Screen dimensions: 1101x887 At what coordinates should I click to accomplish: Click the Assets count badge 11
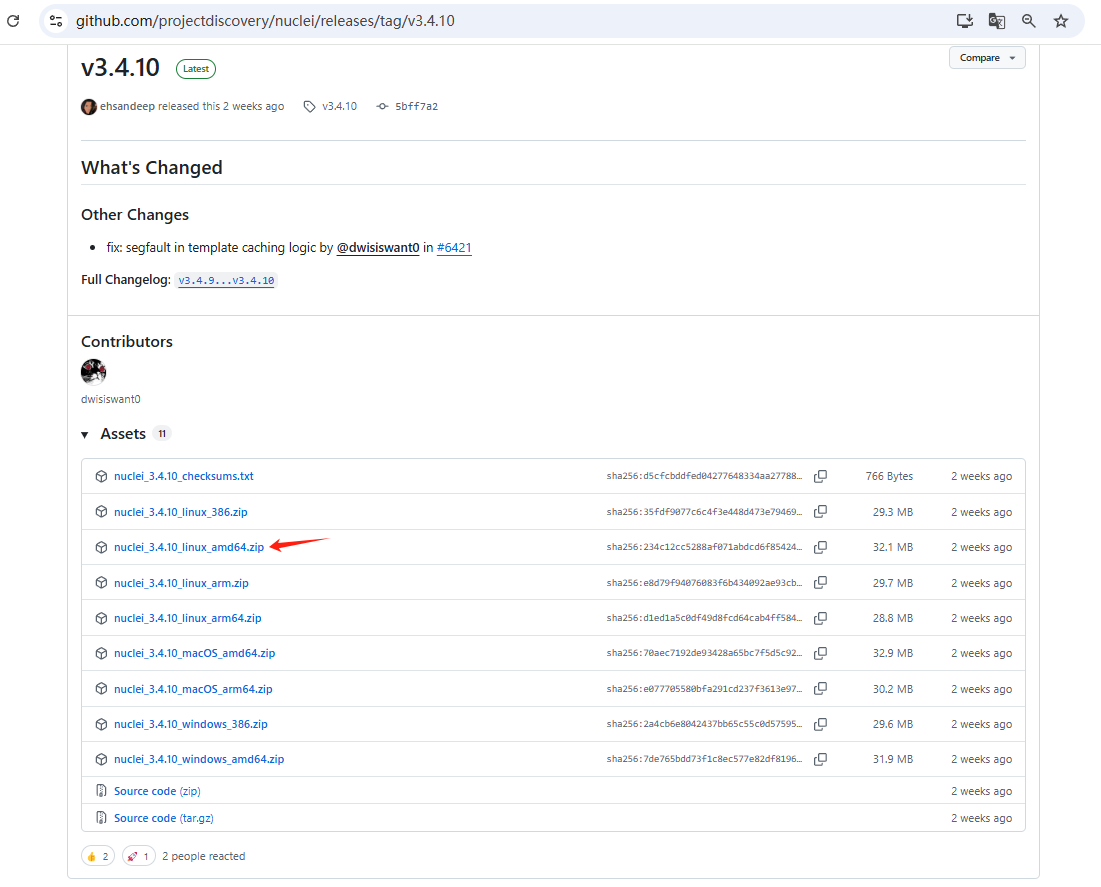[162, 433]
